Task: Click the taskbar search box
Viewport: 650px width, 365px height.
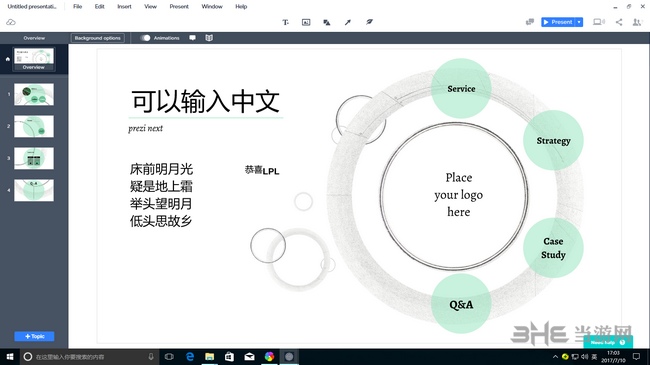Action: coord(90,357)
